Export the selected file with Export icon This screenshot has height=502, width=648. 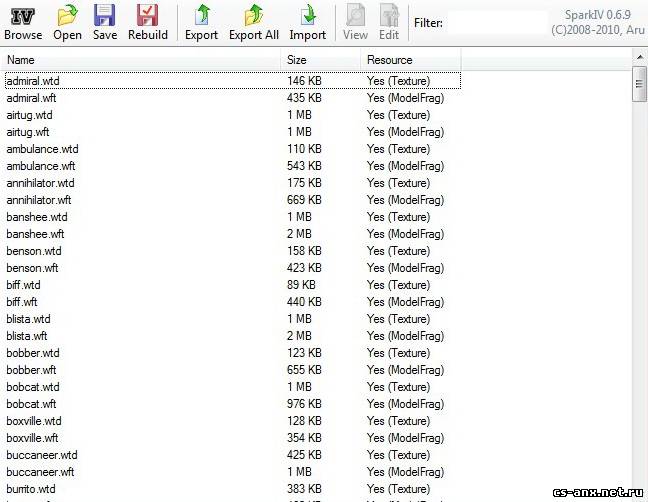tap(201, 23)
